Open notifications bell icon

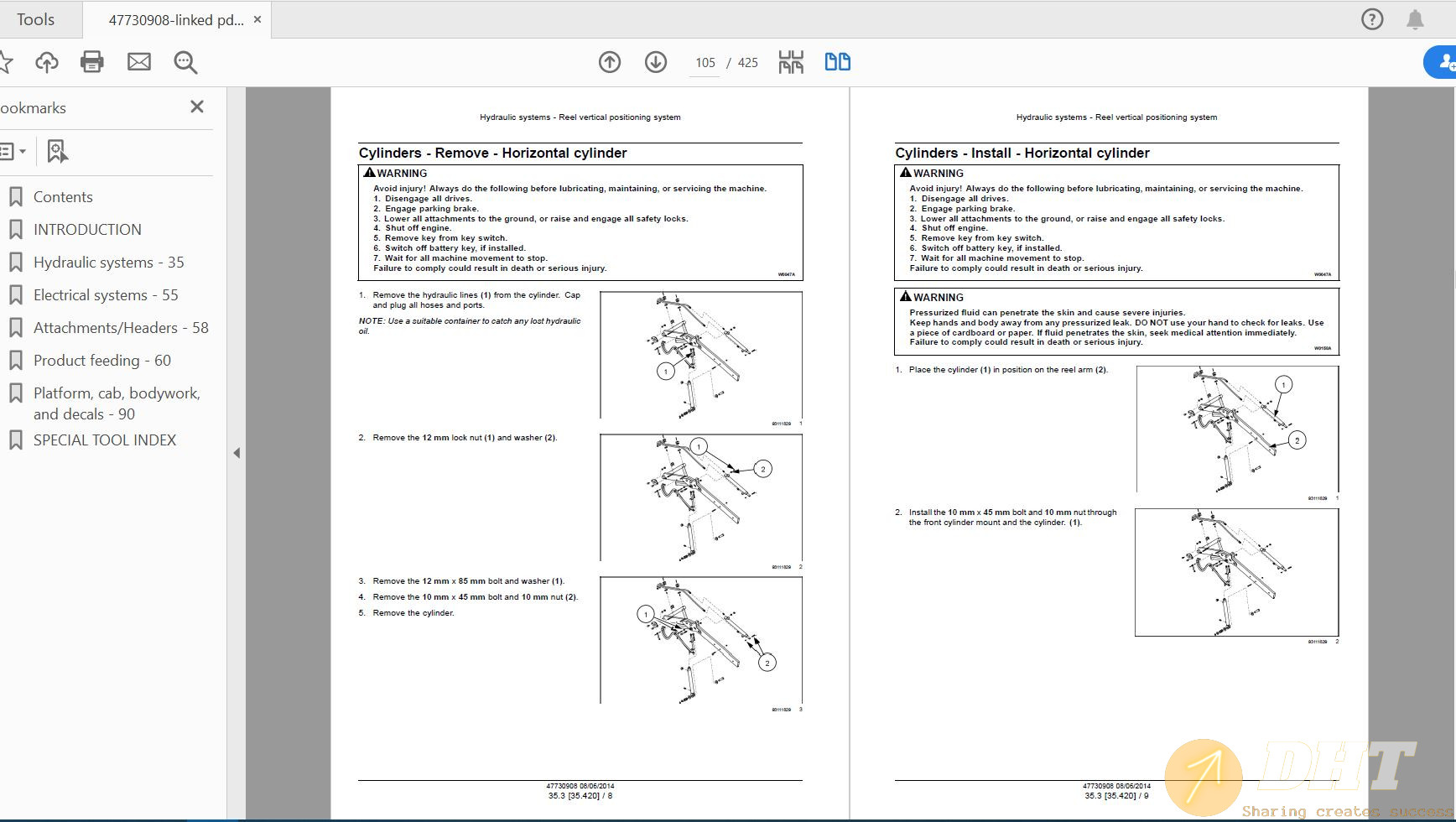click(1415, 19)
